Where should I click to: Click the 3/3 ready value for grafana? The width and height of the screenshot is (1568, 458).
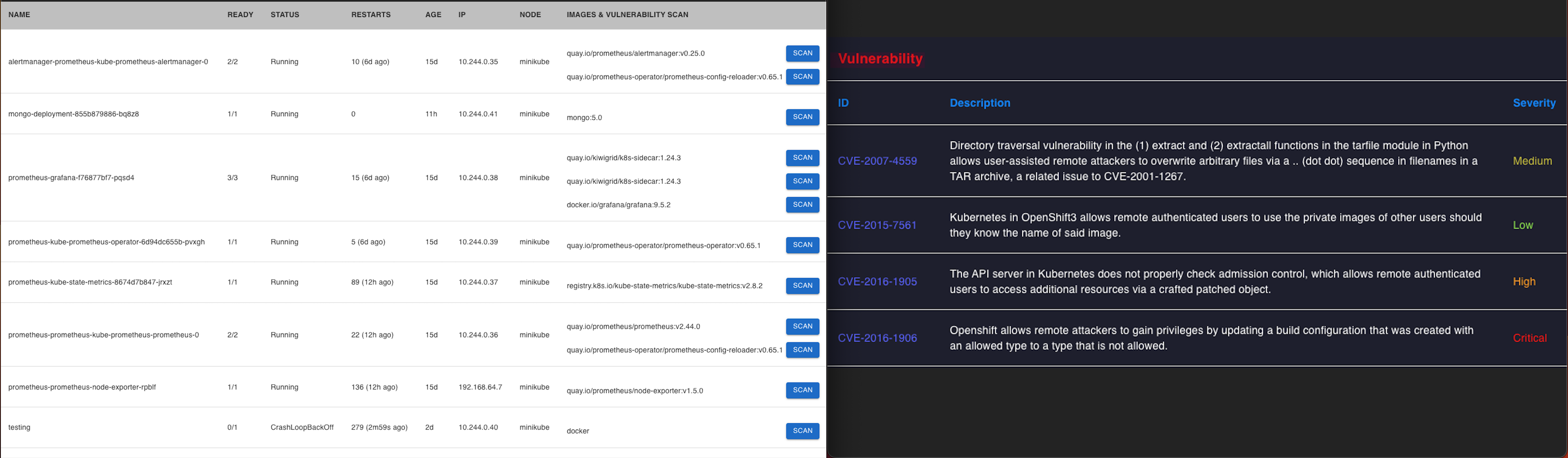[233, 178]
